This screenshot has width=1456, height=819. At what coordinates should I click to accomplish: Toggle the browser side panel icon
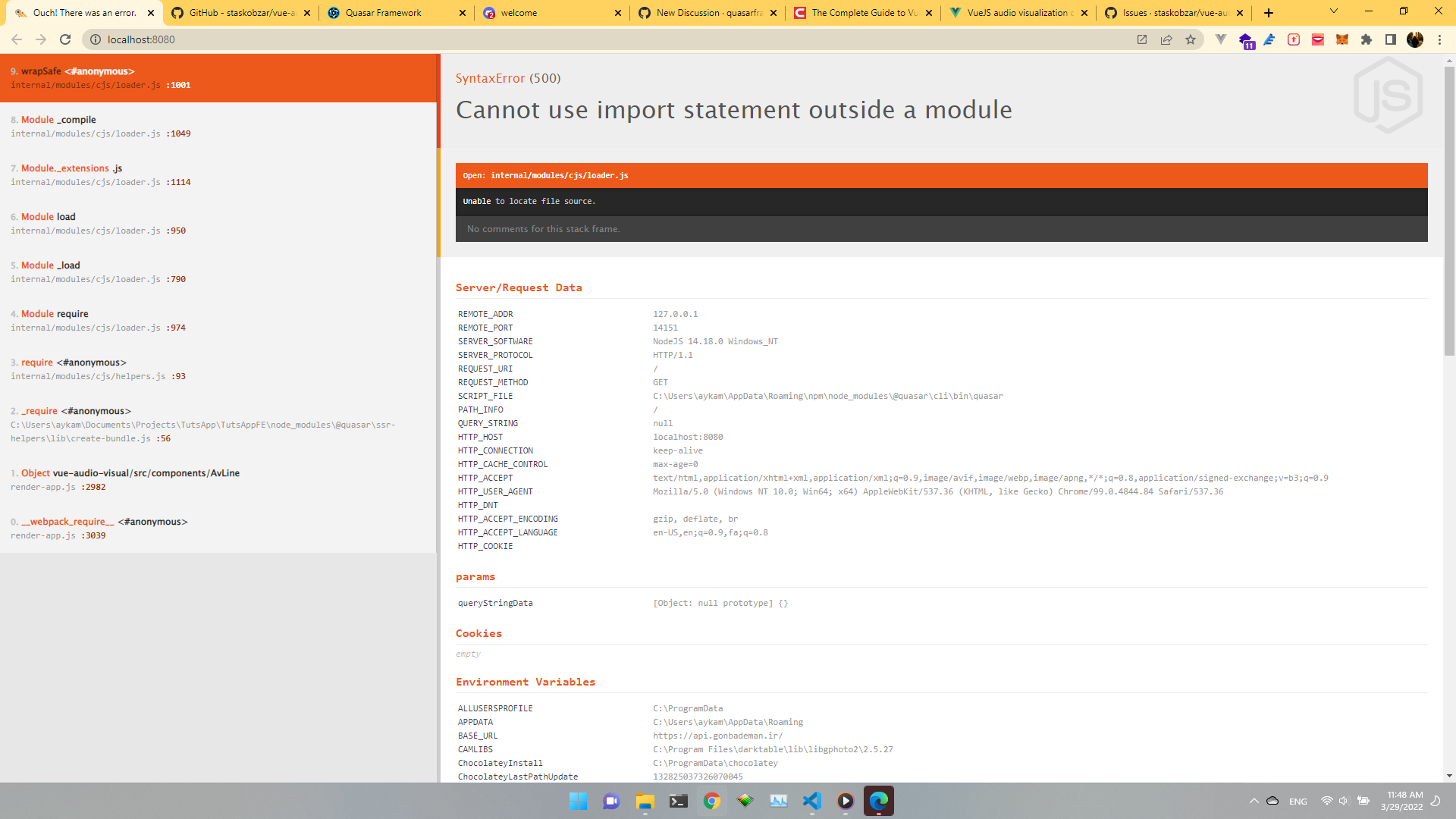pos(1390,39)
